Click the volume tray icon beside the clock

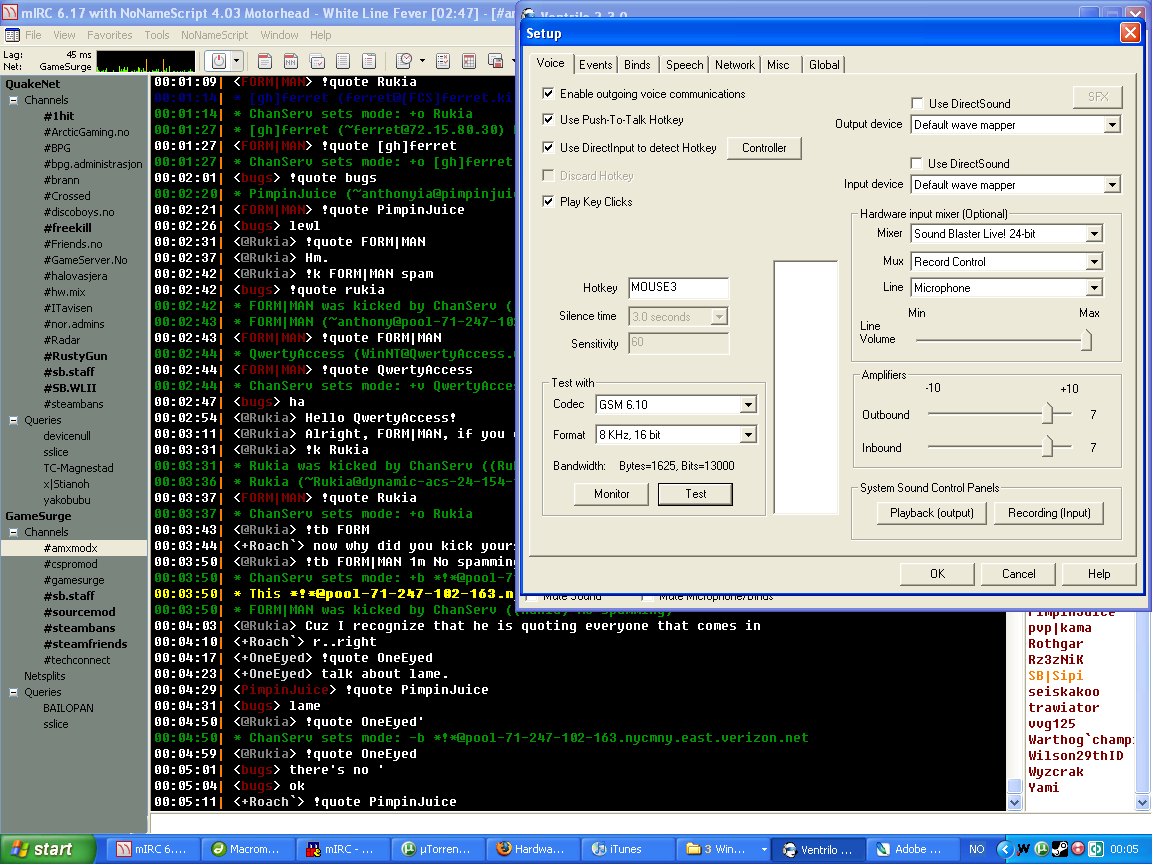pos(1096,849)
